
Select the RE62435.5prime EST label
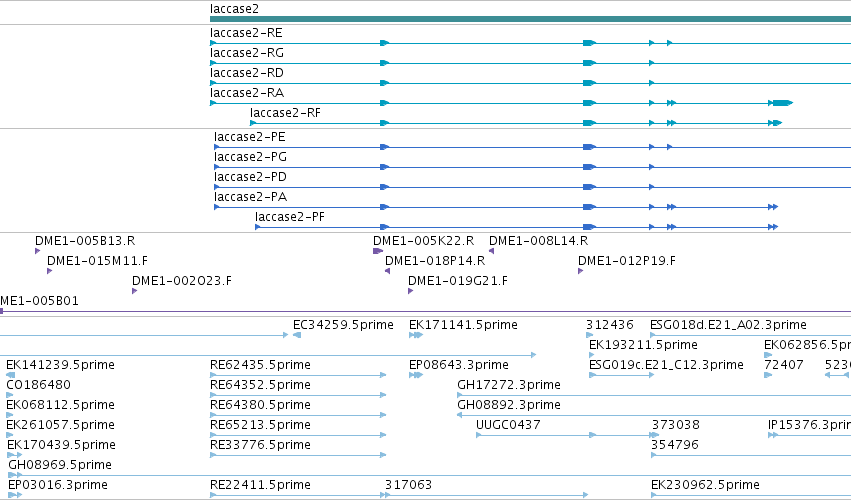260,365
